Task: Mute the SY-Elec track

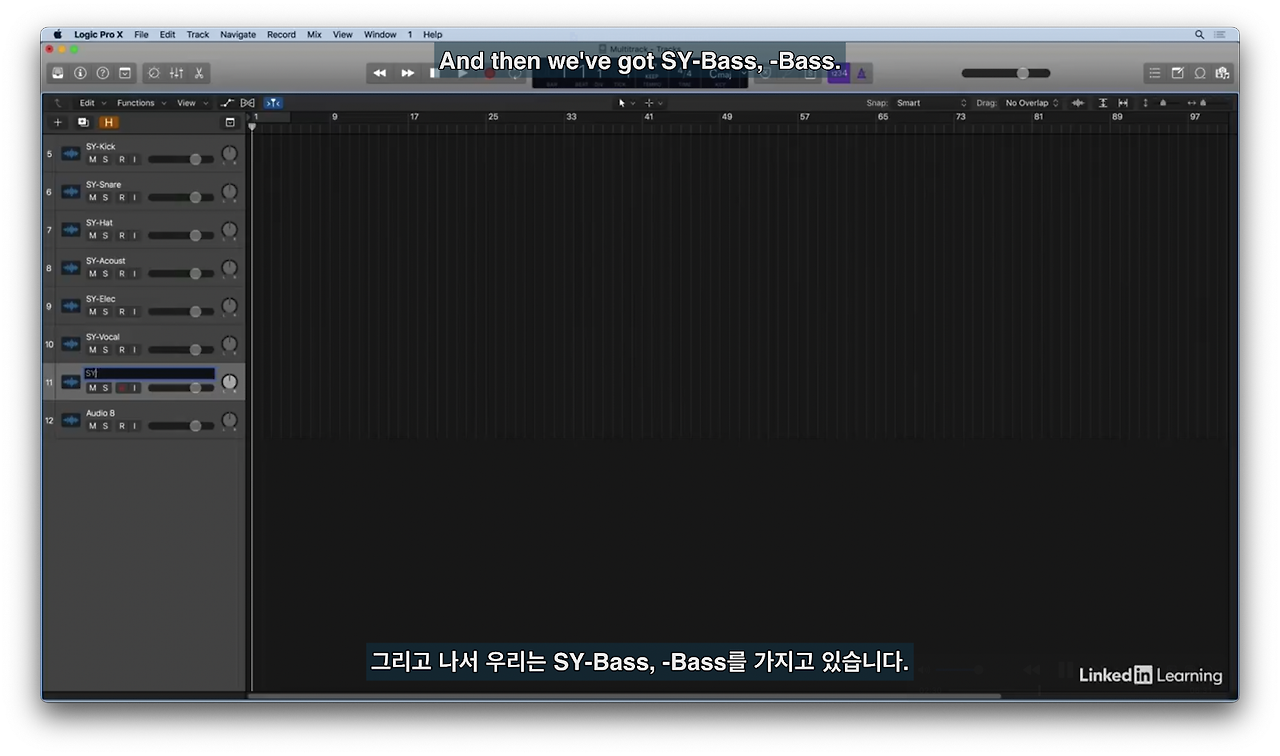Action: coord(93,311)
